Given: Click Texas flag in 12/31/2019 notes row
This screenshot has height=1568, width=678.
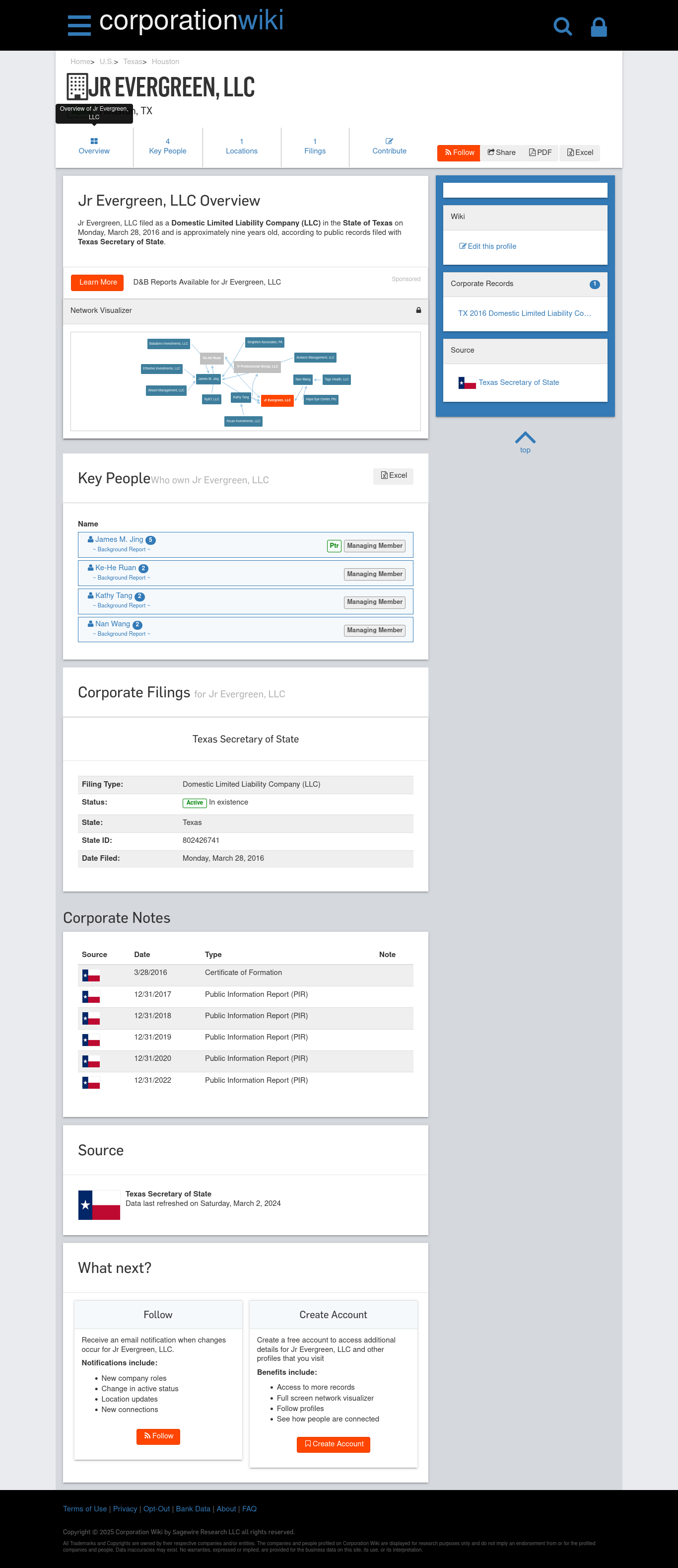Looking at the screenshot, I should [91, 1040].
